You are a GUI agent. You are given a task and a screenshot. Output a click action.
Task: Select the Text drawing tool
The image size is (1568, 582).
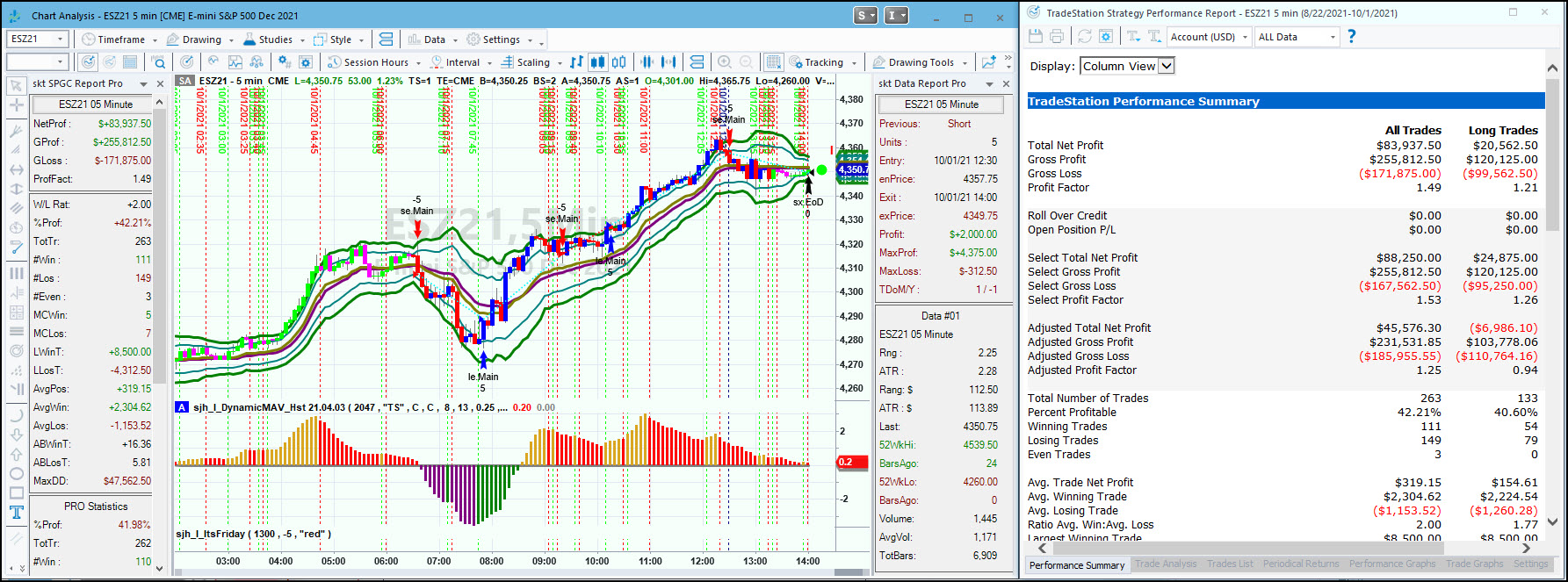coord(16,513)
